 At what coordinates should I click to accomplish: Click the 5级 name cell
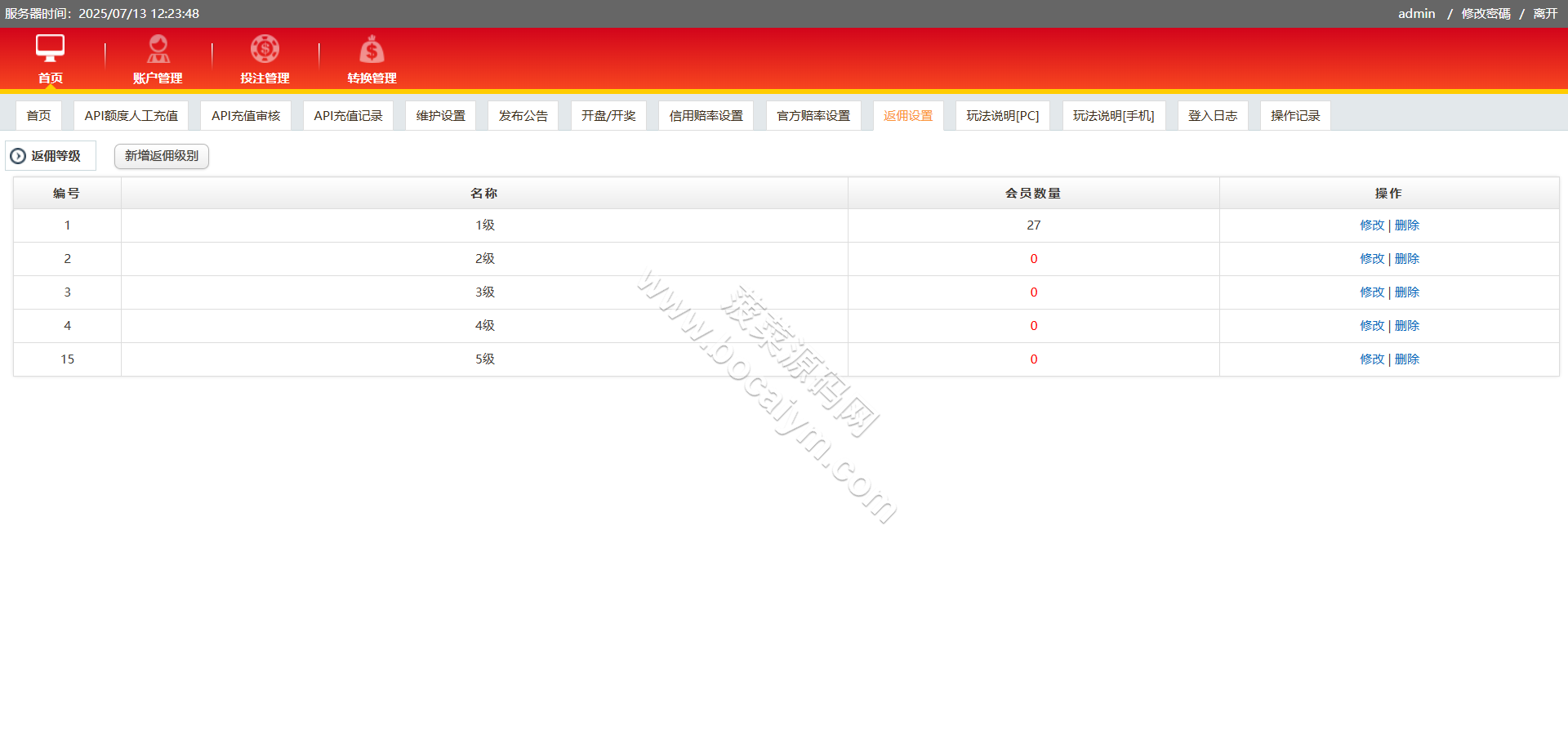pos(484,359)
